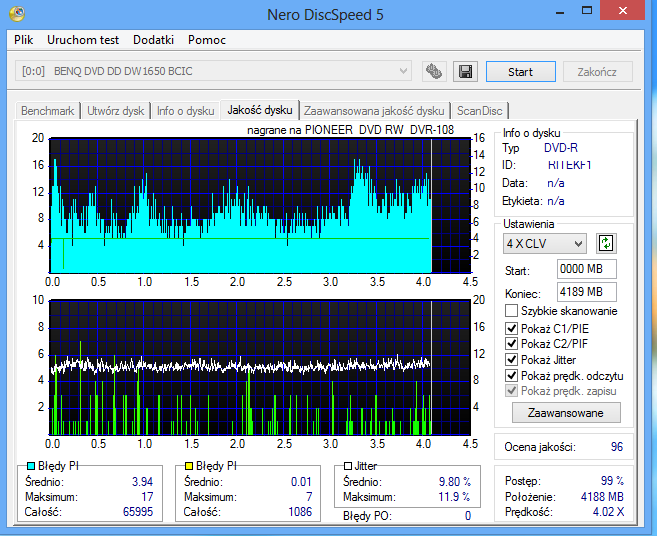The height and width of the screenshot is (536, 657).
Task: Click the yellow Błędy PI swatch
Action: click(x=189, y=466)
